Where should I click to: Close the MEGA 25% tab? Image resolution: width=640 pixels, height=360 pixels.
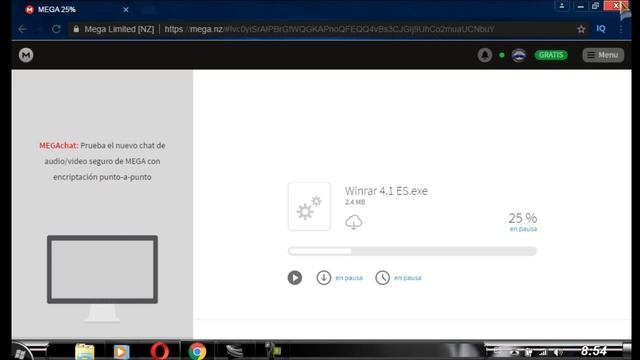pos(126,9)
